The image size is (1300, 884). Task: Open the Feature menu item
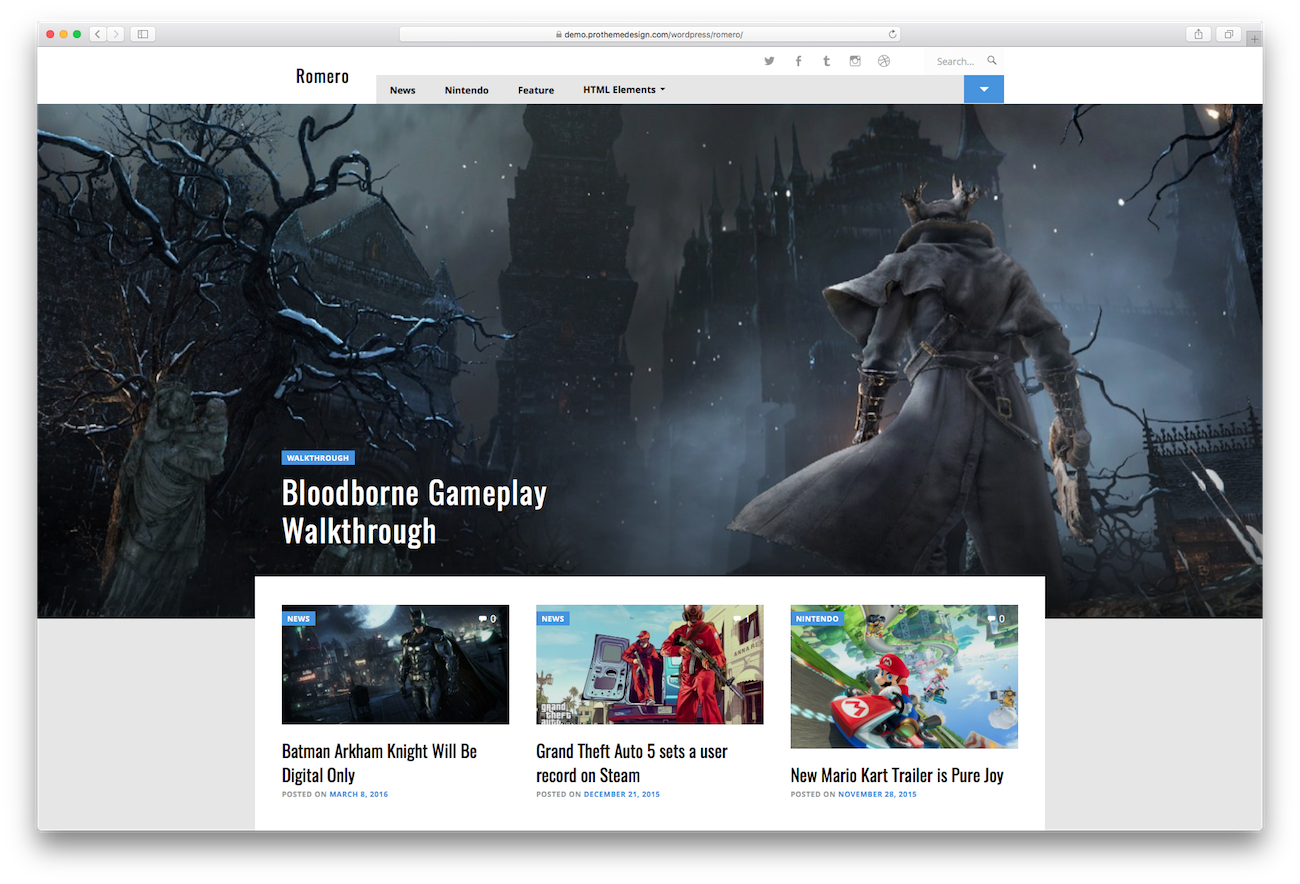coord(536,90)
